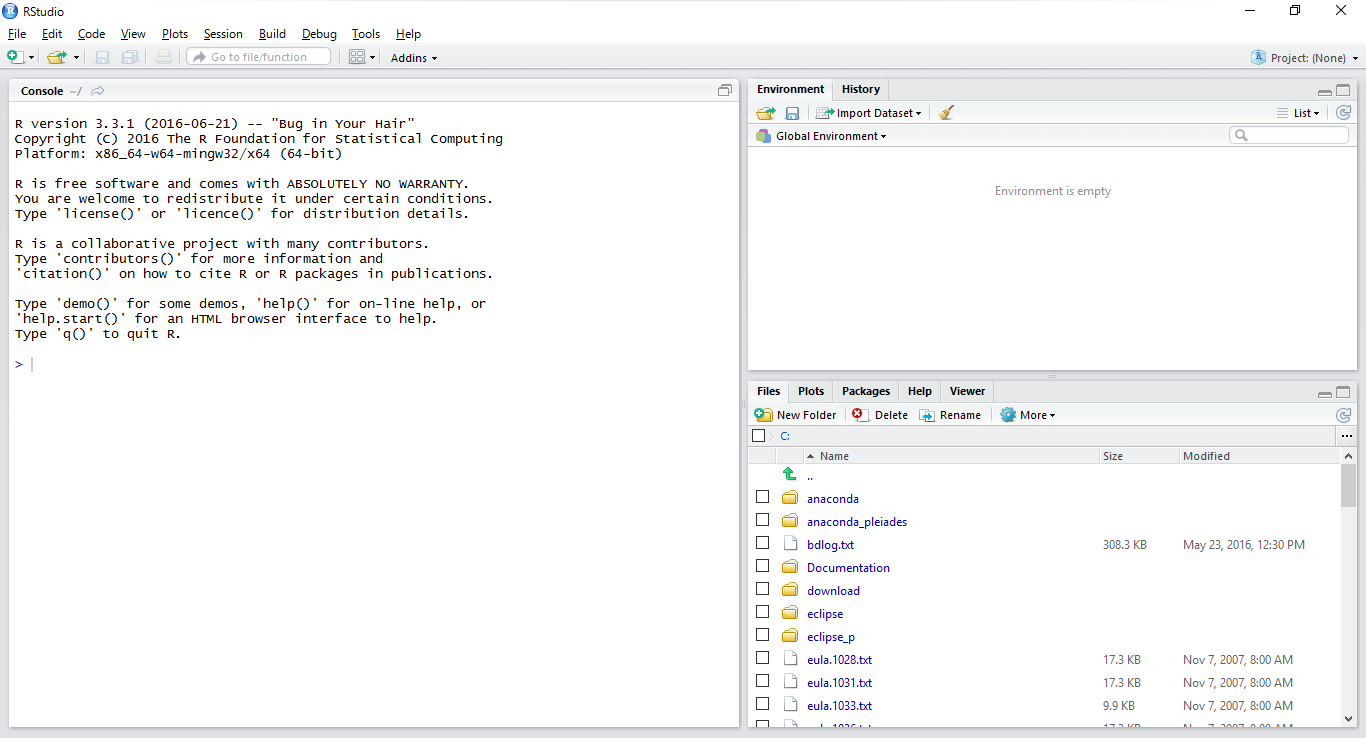Click the New File icon in toolbar
1366x738 pixels.
coord(15,57)
